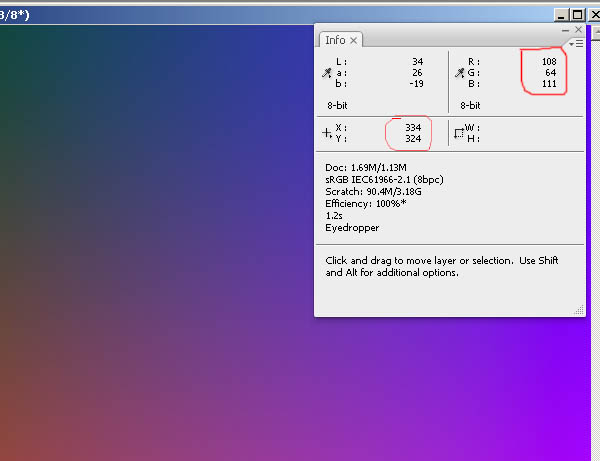
Task: Click the width-height selection size icon
Action: [x=459, y=133]
